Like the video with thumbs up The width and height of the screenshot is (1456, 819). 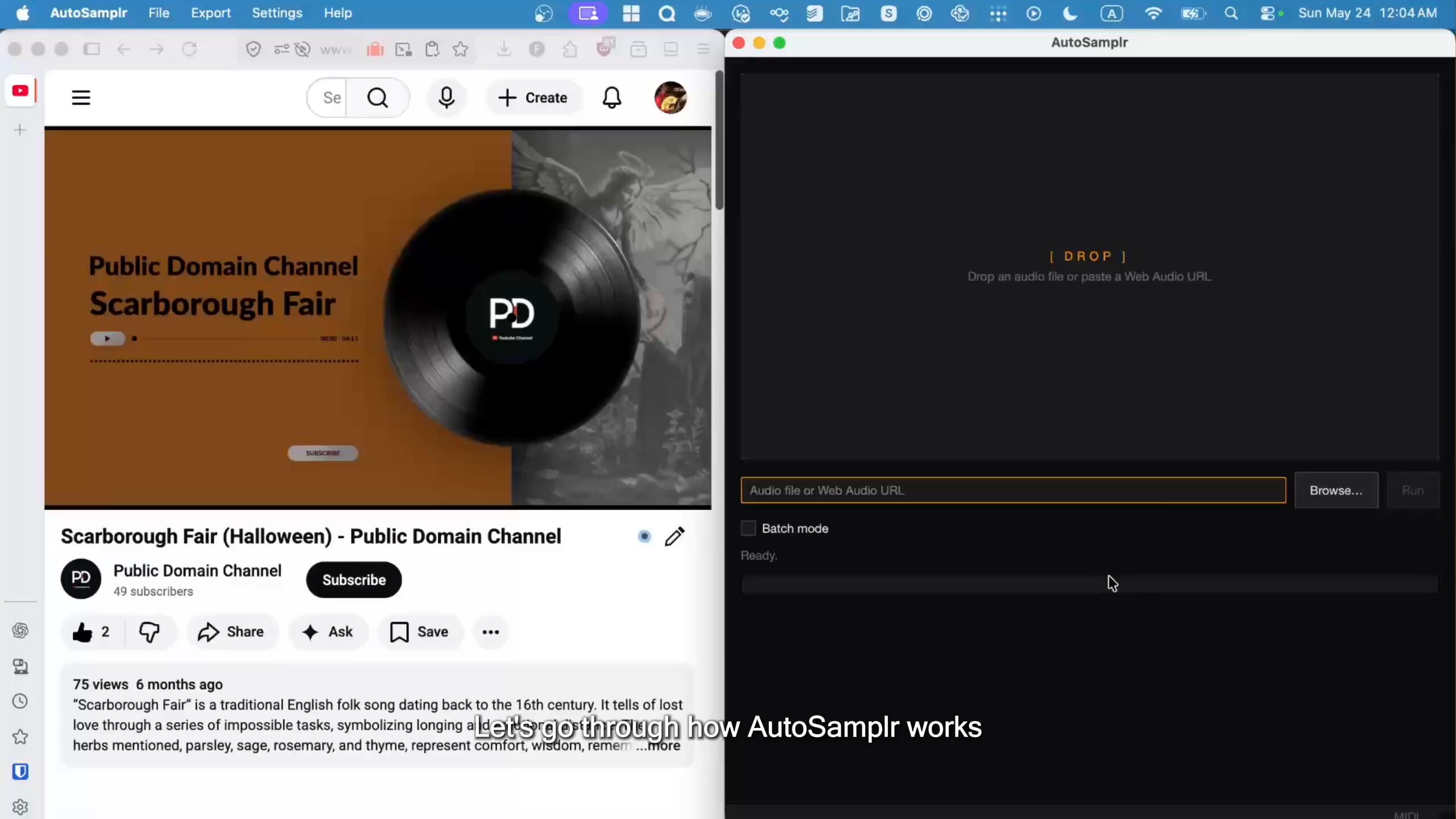click(x=90, y=632)
